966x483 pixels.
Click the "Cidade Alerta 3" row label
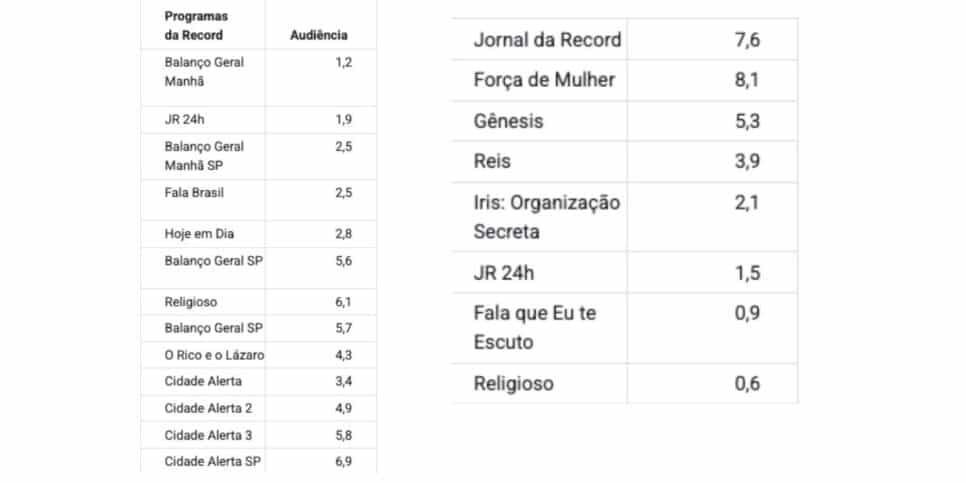(x=210, y=435)
